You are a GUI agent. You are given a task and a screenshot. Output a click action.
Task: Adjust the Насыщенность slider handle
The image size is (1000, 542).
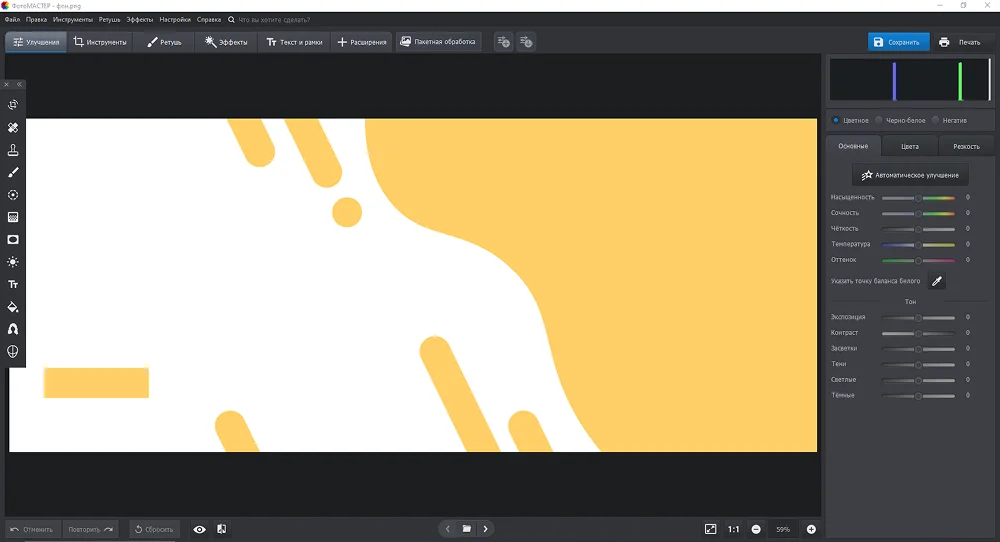[x=919, y=198]
